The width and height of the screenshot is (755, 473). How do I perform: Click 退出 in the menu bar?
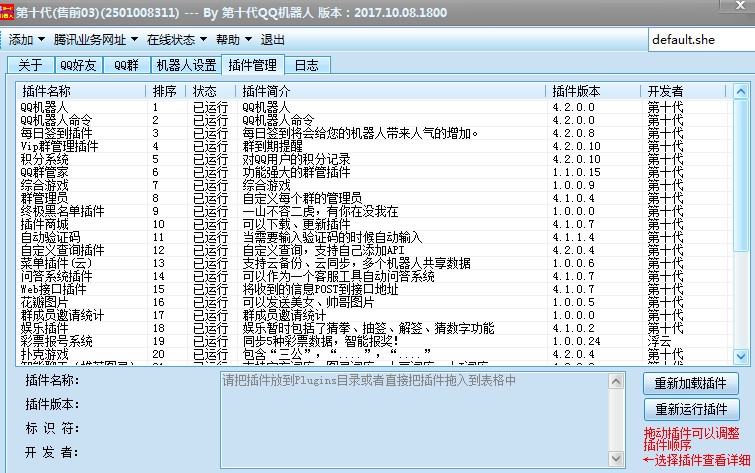click(272, 40)
